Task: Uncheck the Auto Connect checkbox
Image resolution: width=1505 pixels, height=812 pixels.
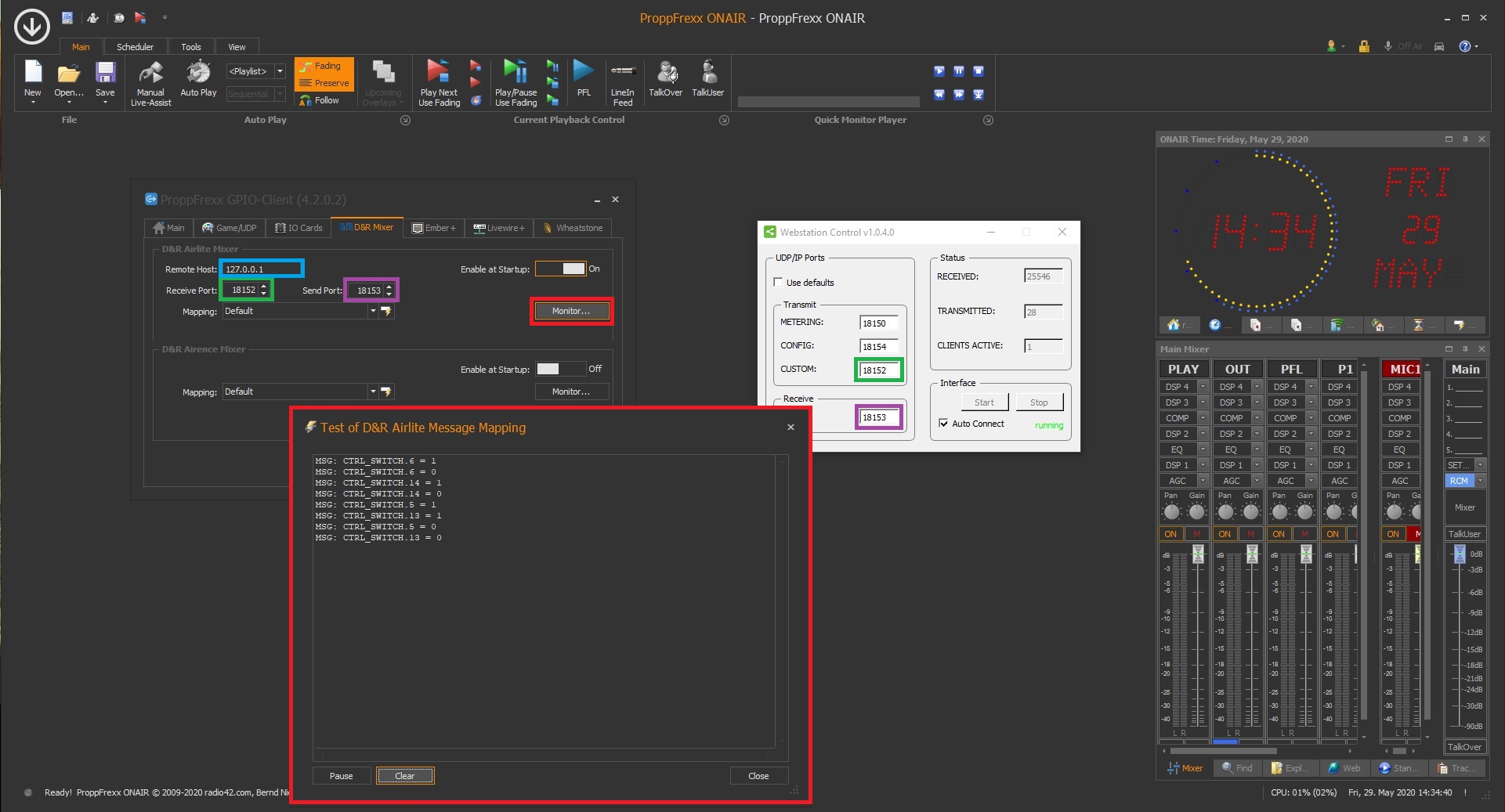Action: pos(943,424)
